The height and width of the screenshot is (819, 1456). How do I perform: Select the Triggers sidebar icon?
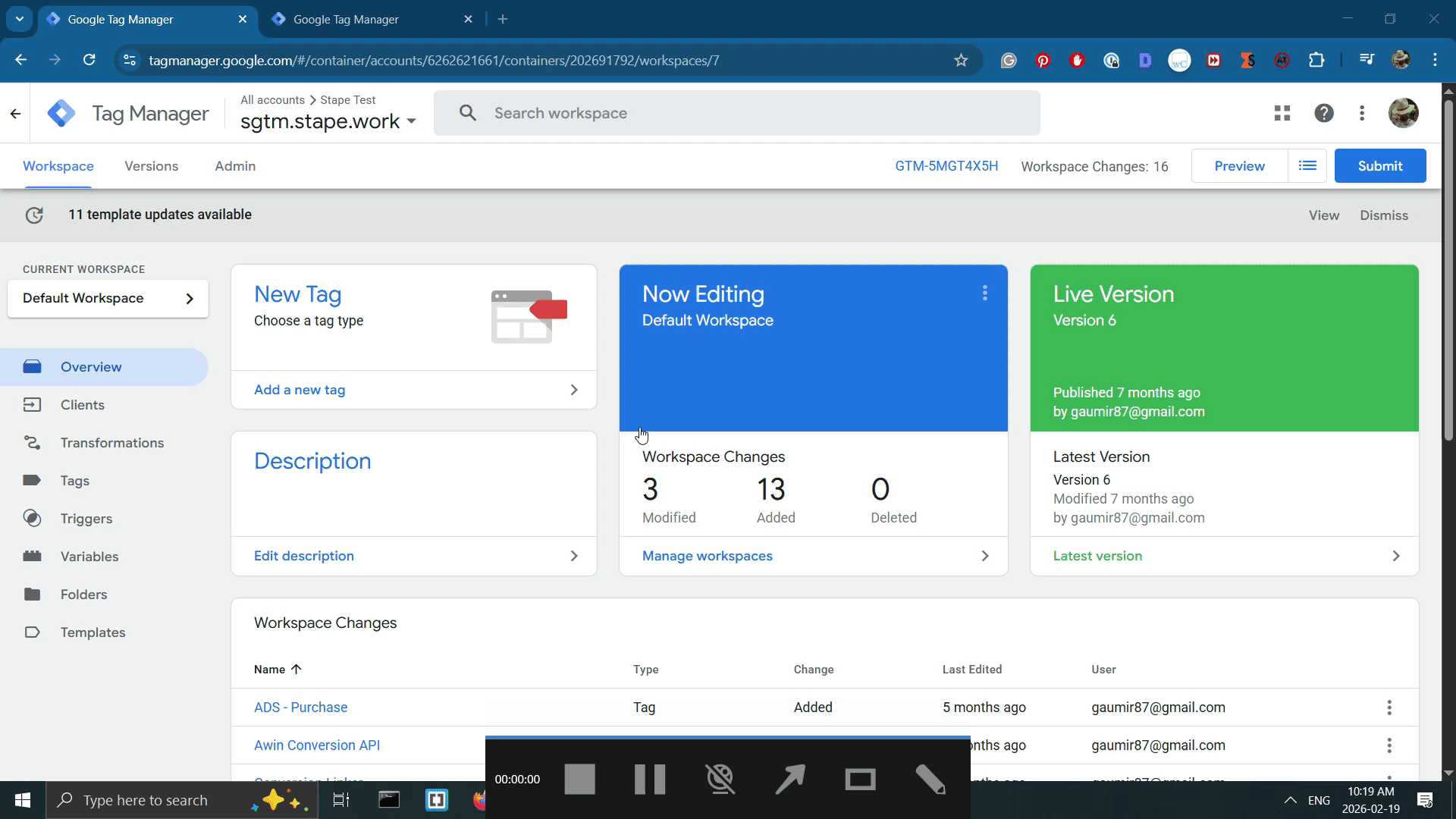click(33, 518)
